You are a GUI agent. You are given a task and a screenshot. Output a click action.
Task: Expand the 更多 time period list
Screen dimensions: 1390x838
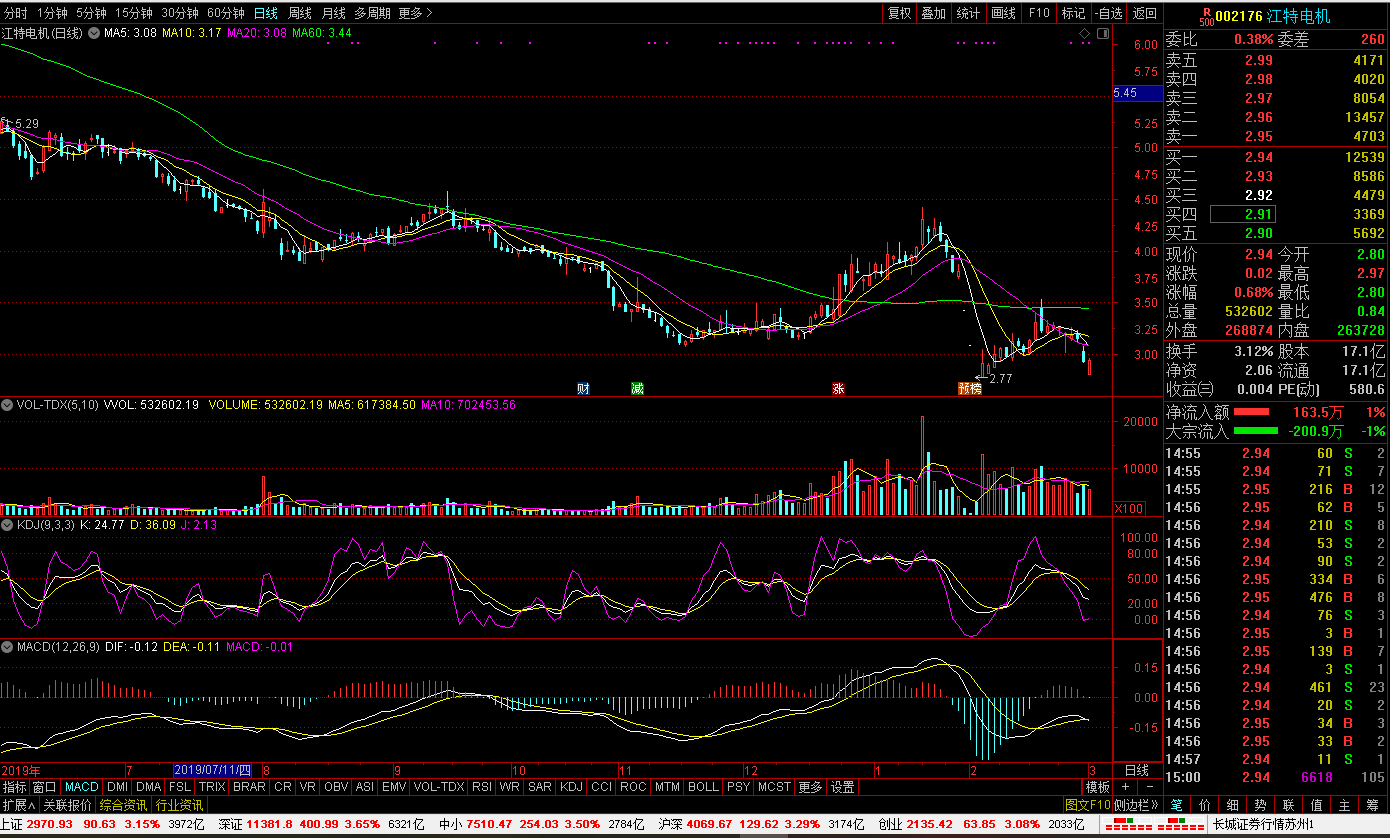pyautogui.click(x=415, y=13)
